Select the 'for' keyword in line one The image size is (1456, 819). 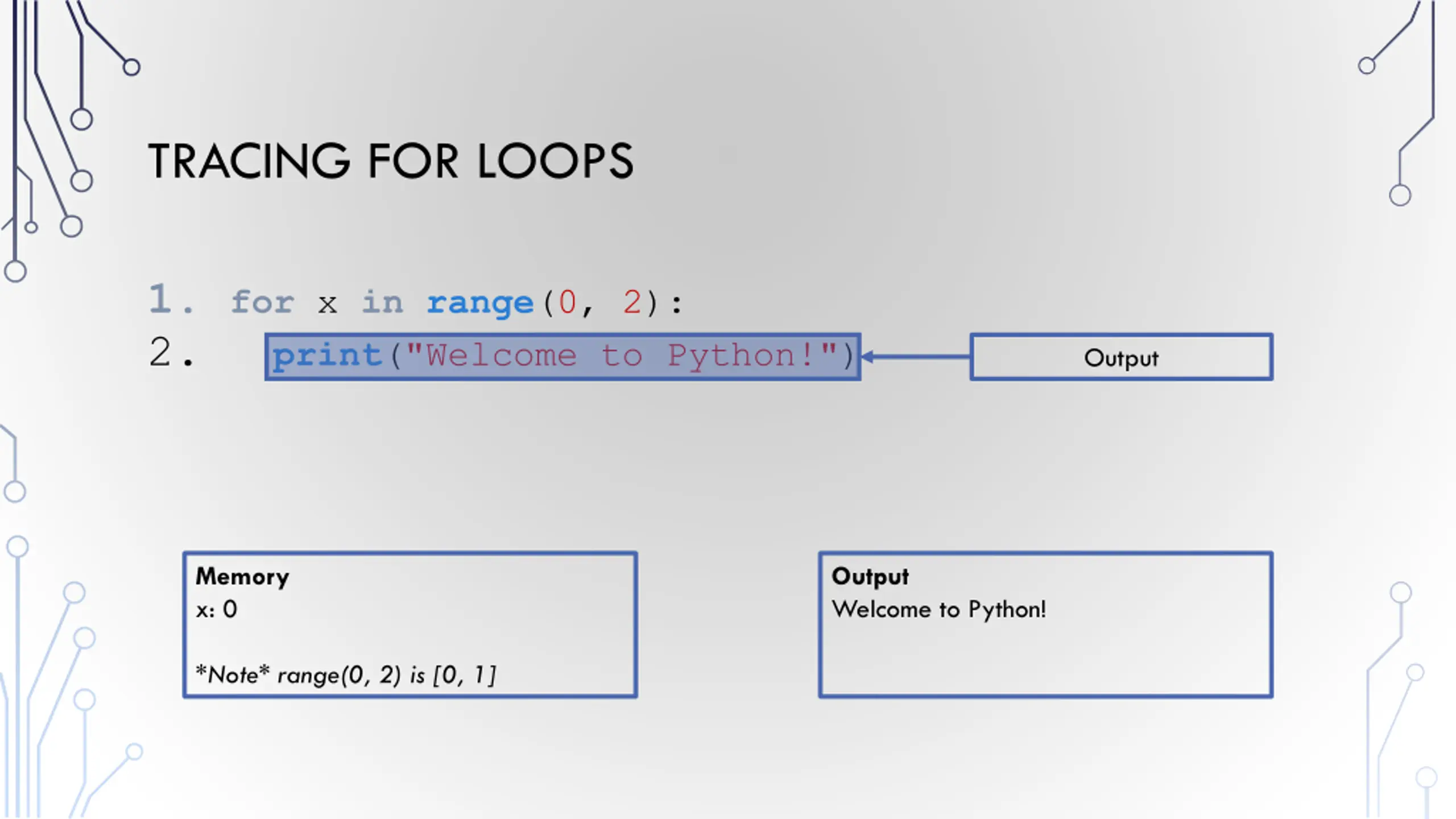coord(262,301)
